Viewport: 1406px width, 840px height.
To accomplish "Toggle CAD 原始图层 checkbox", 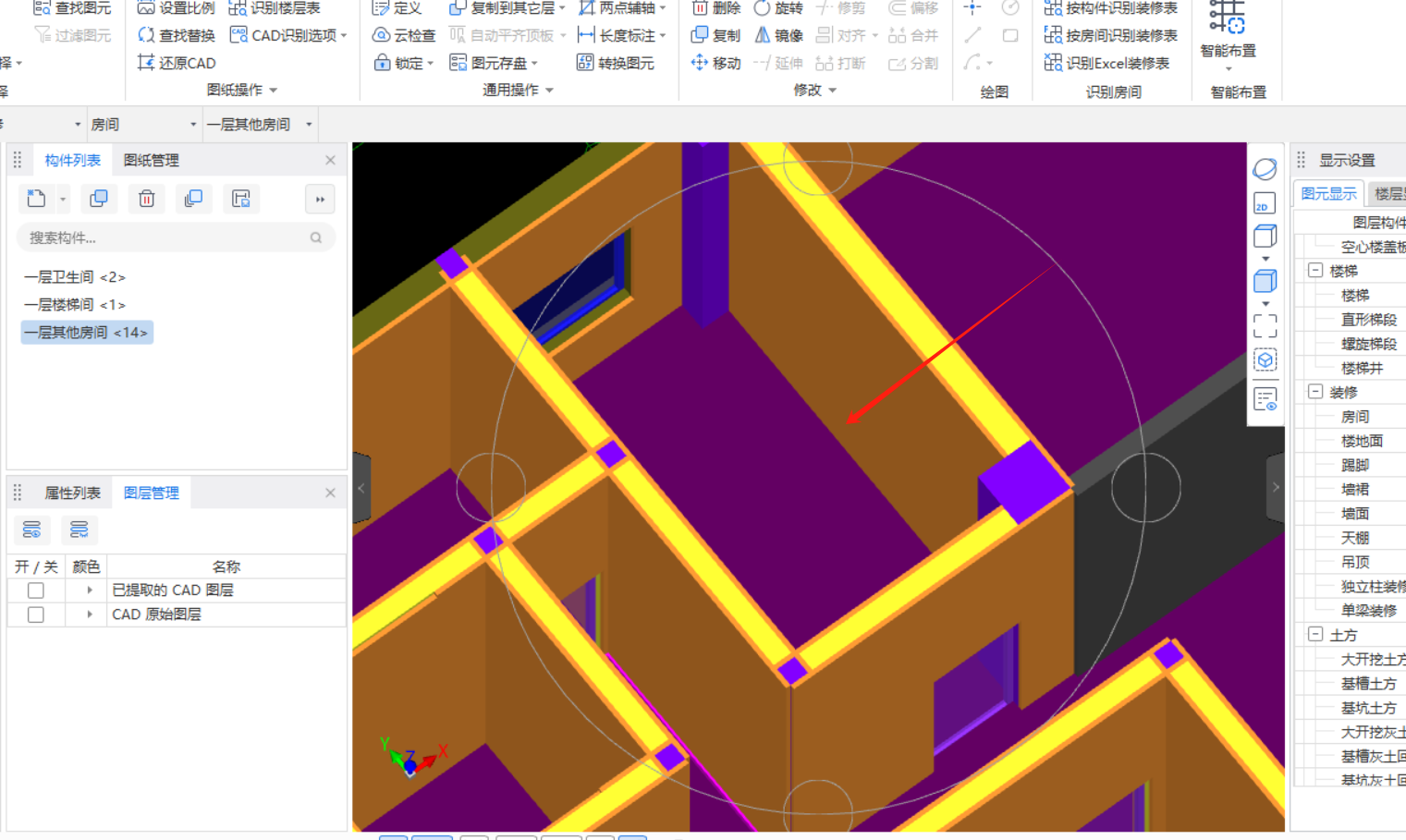I will pyautogui.click(x=36, y=615).
